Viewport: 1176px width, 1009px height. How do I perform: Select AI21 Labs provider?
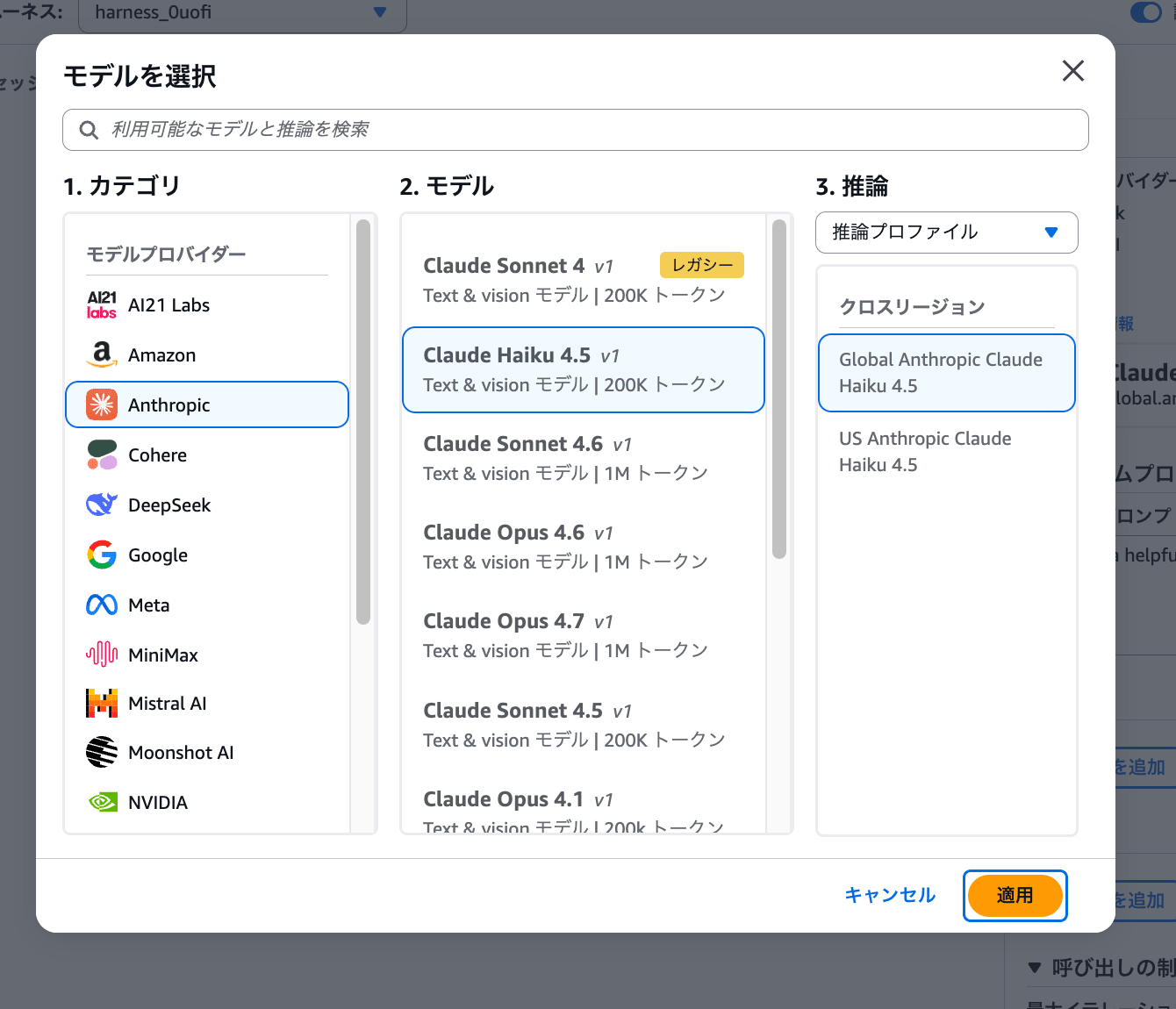207,304
